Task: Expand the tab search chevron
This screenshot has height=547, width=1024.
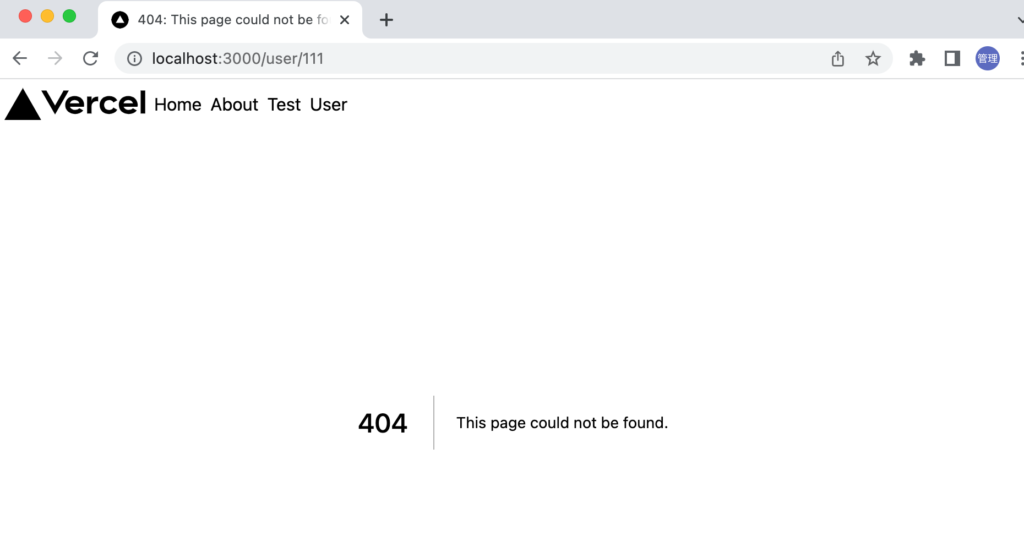Action: click(x=1018, y=20)
